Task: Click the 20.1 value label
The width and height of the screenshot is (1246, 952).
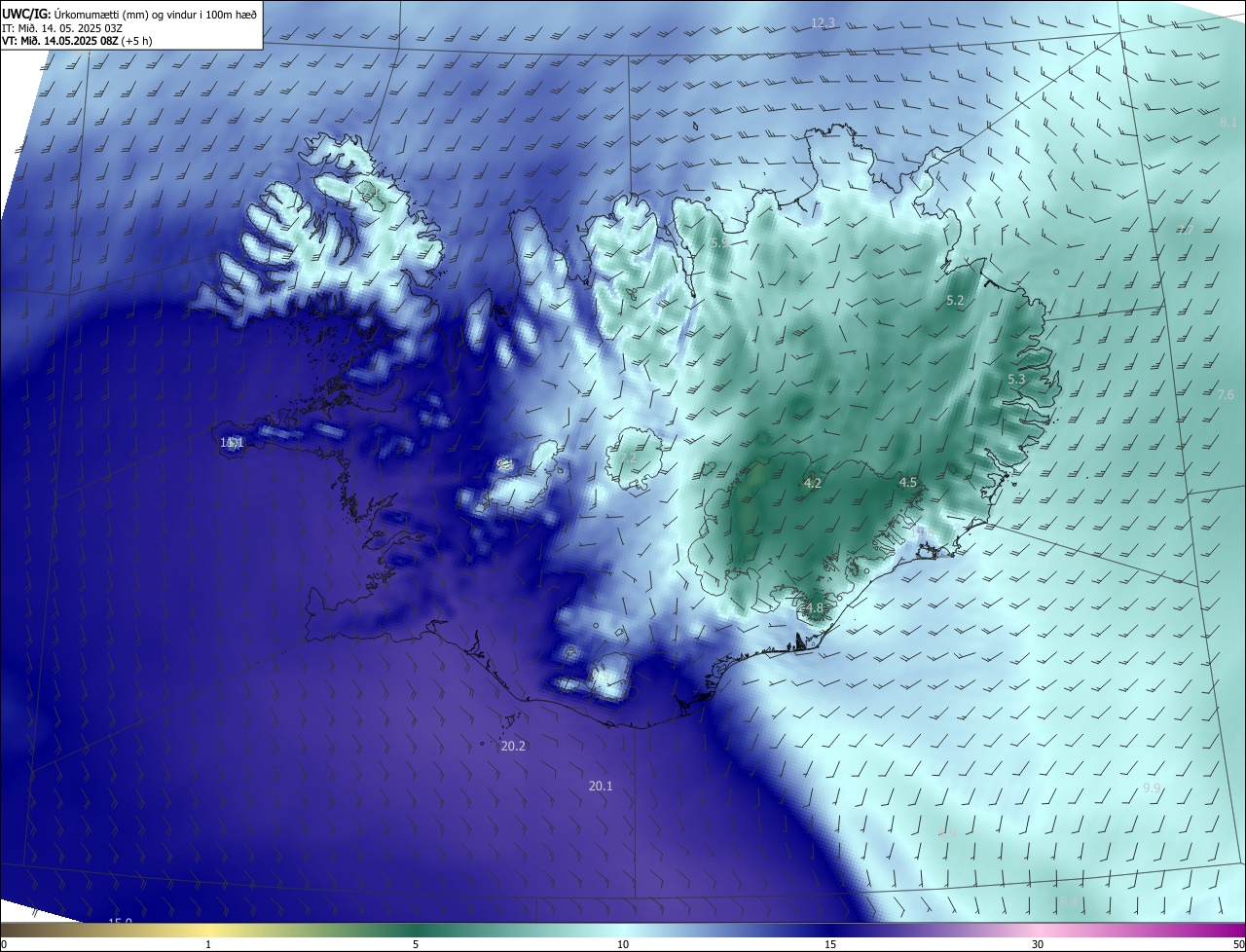Action: click(x=601, y=786)
